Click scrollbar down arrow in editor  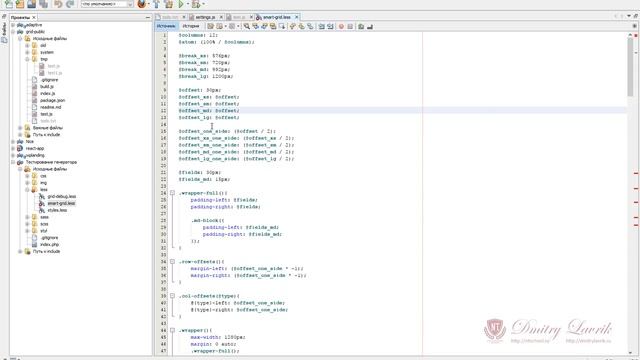[x=630, y=353]
